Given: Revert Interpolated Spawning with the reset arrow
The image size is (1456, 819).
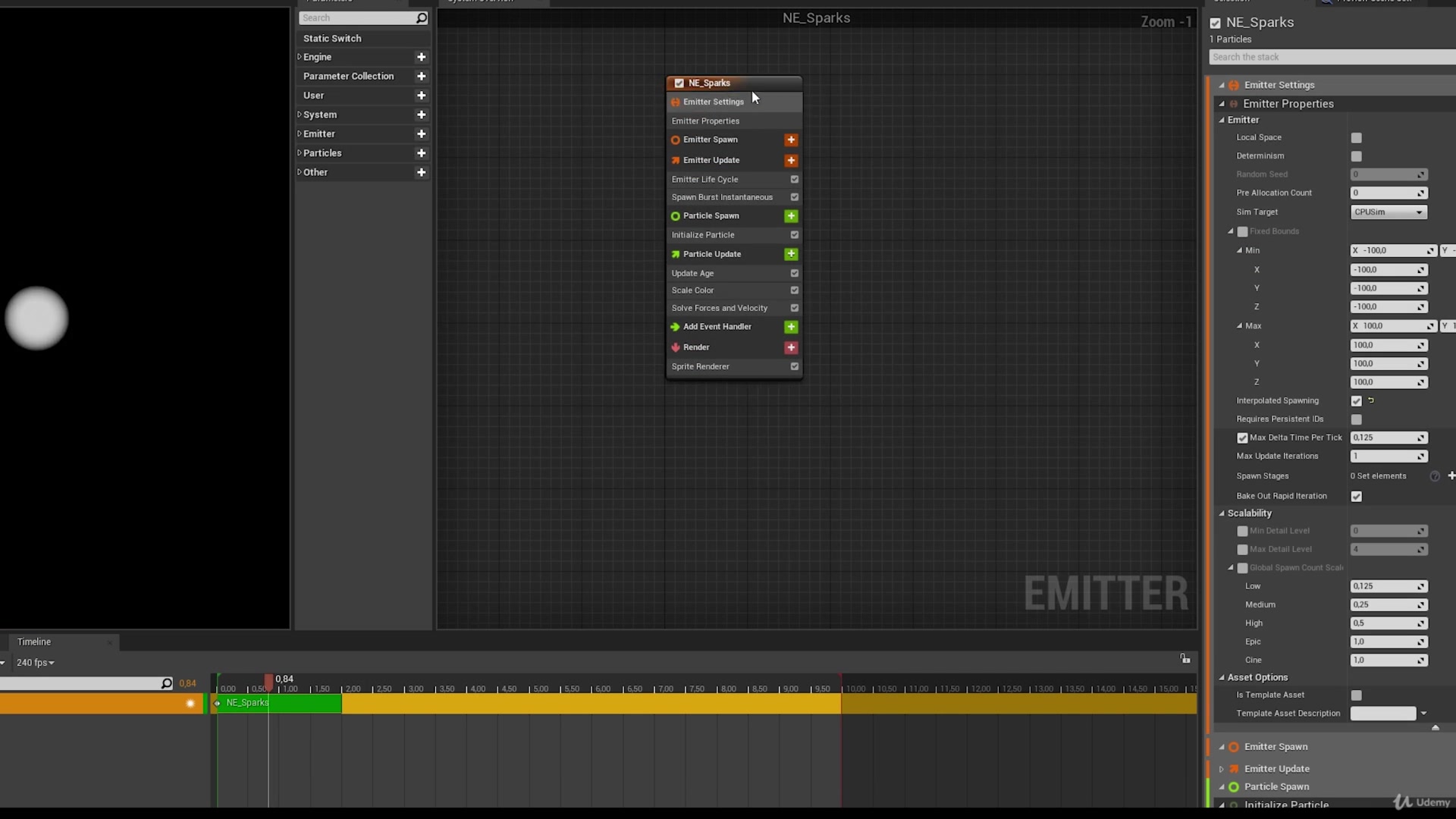Looking at the screenshot, I should (x=1370, y=400).
